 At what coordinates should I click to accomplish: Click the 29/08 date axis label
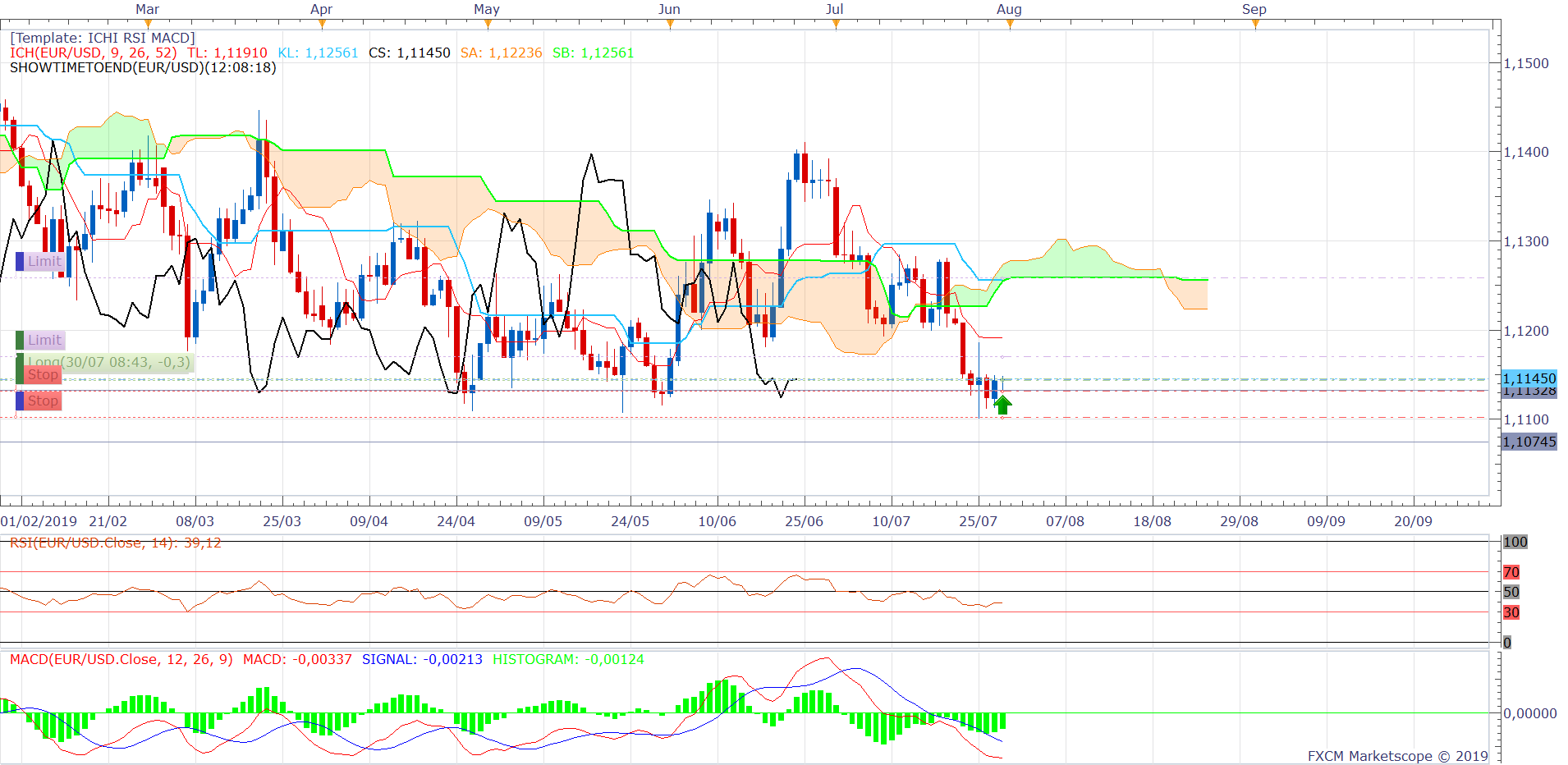coord(1240,521)
